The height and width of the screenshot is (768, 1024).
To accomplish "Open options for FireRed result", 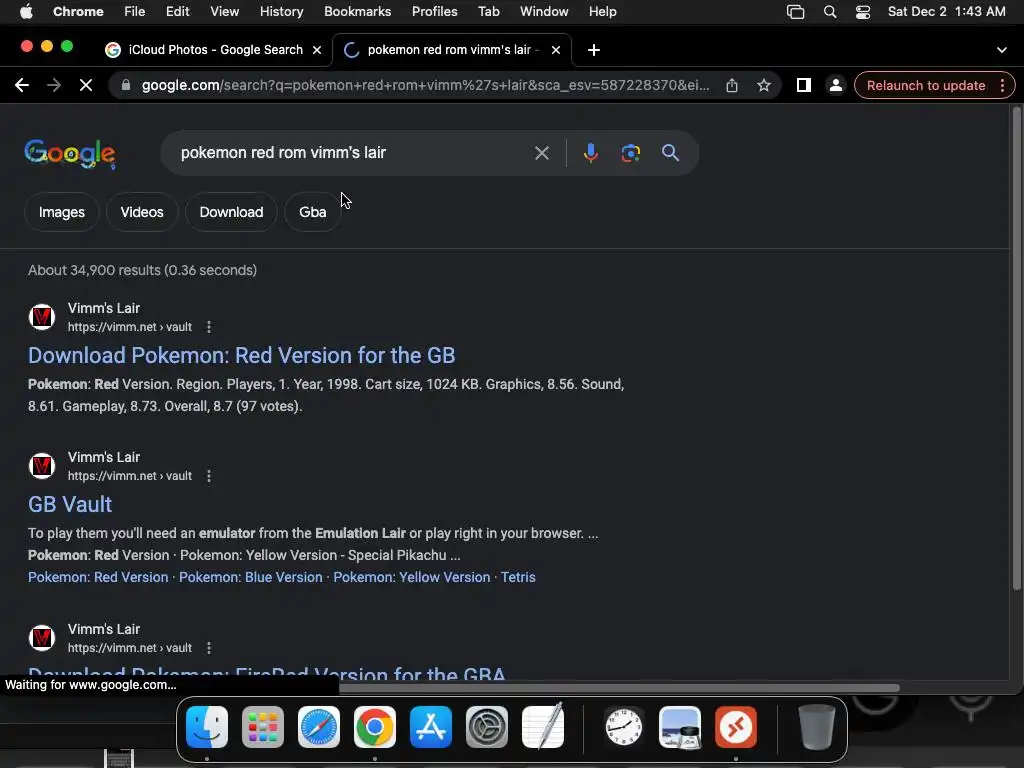I will coord(209,648).
